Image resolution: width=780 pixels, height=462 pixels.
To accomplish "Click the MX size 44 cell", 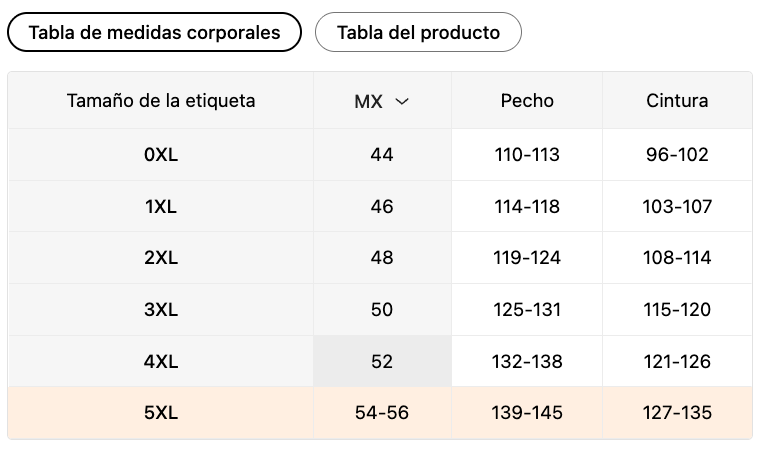I will pos(382,155).
